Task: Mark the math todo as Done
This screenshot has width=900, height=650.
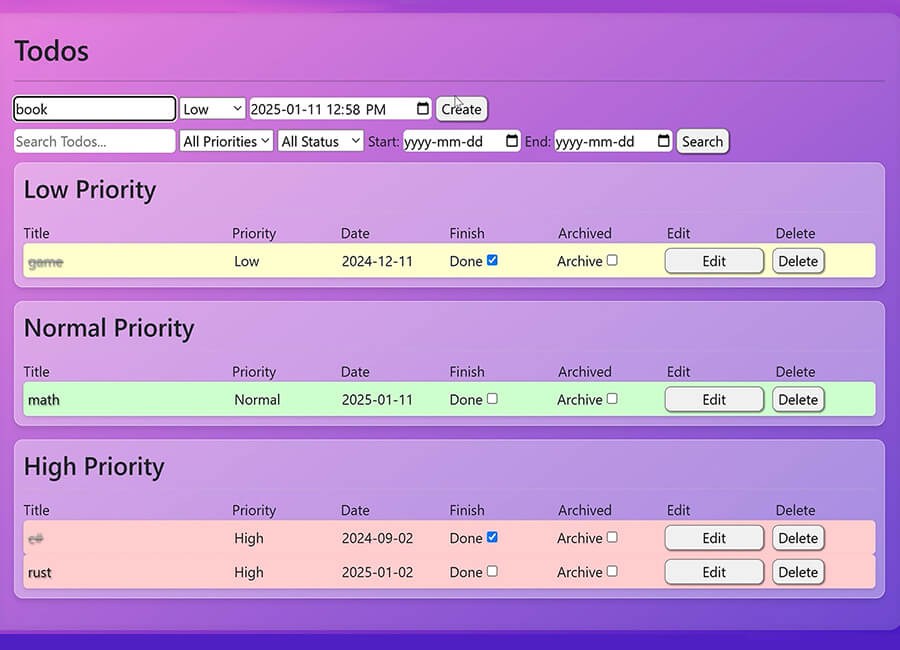Action: (x=492, y=399)
